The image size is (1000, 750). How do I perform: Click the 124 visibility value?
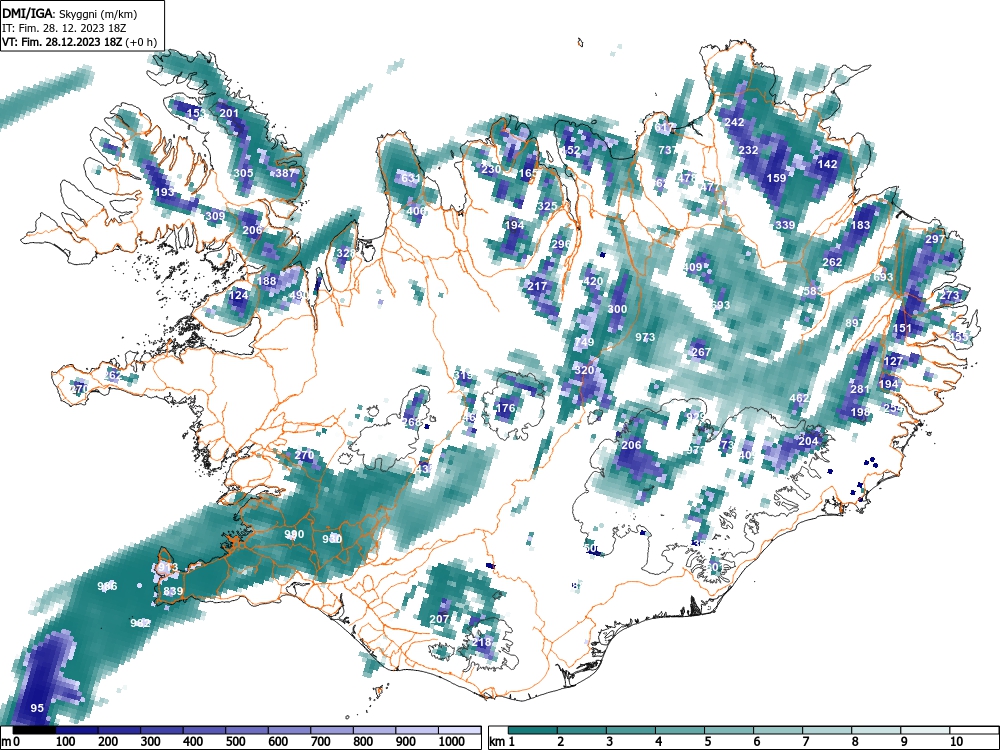(x=238, y=295)
